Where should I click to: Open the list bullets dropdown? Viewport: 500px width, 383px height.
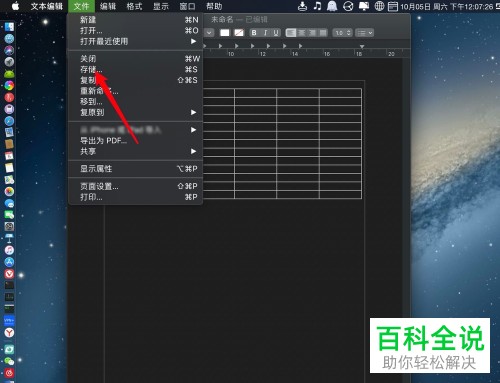click(365, 33)
